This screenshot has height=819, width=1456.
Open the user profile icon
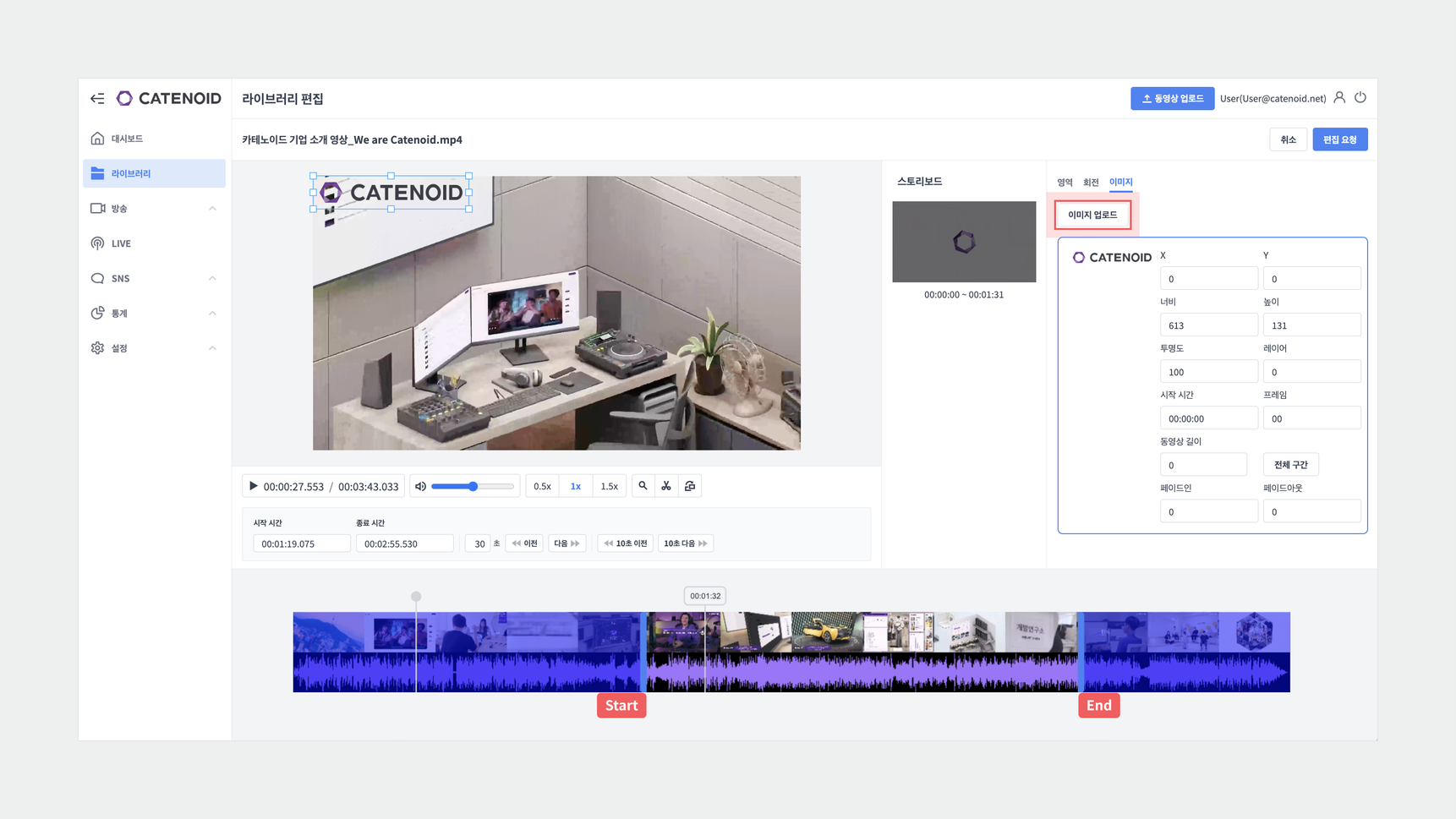tap(1339, 98)
